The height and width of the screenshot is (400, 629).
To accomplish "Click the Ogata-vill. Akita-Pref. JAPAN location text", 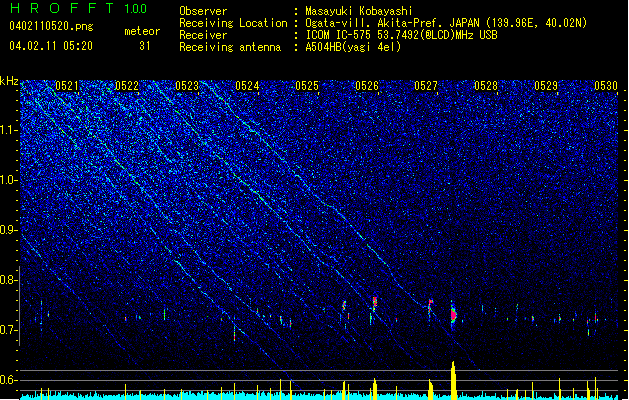I will [x=446, y=23].
